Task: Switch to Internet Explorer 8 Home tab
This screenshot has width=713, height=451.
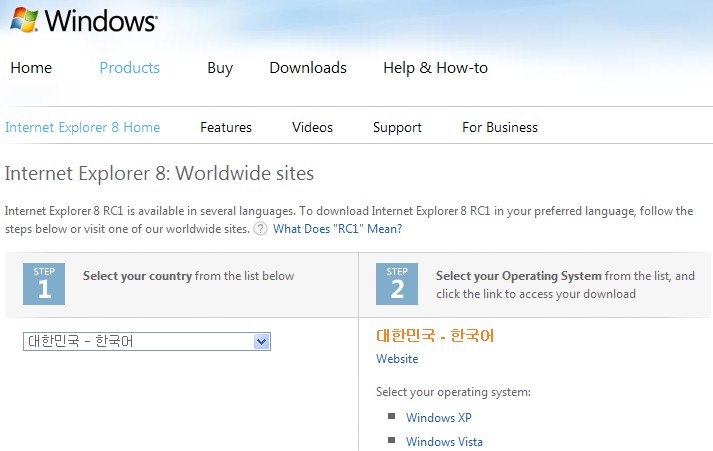Action: (82, 127)
